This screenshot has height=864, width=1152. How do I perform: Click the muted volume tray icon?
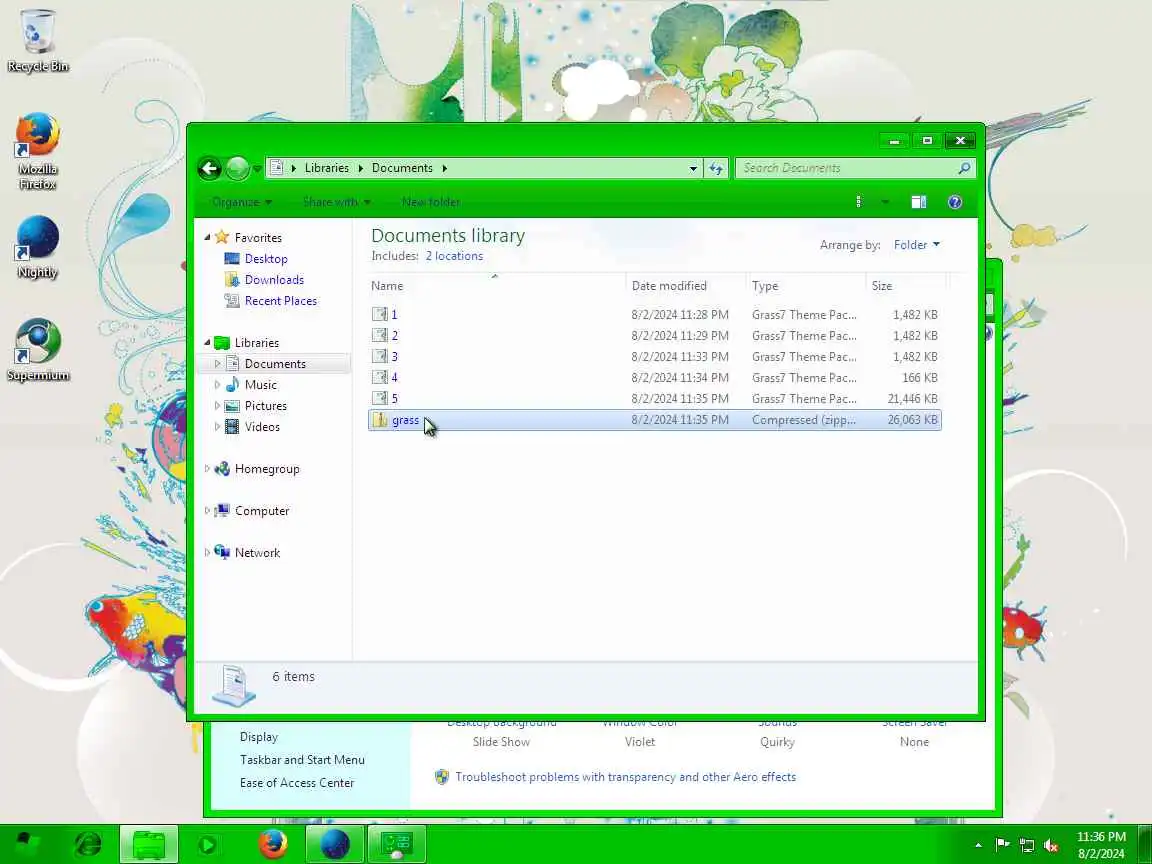click(x=1051, y=846)
